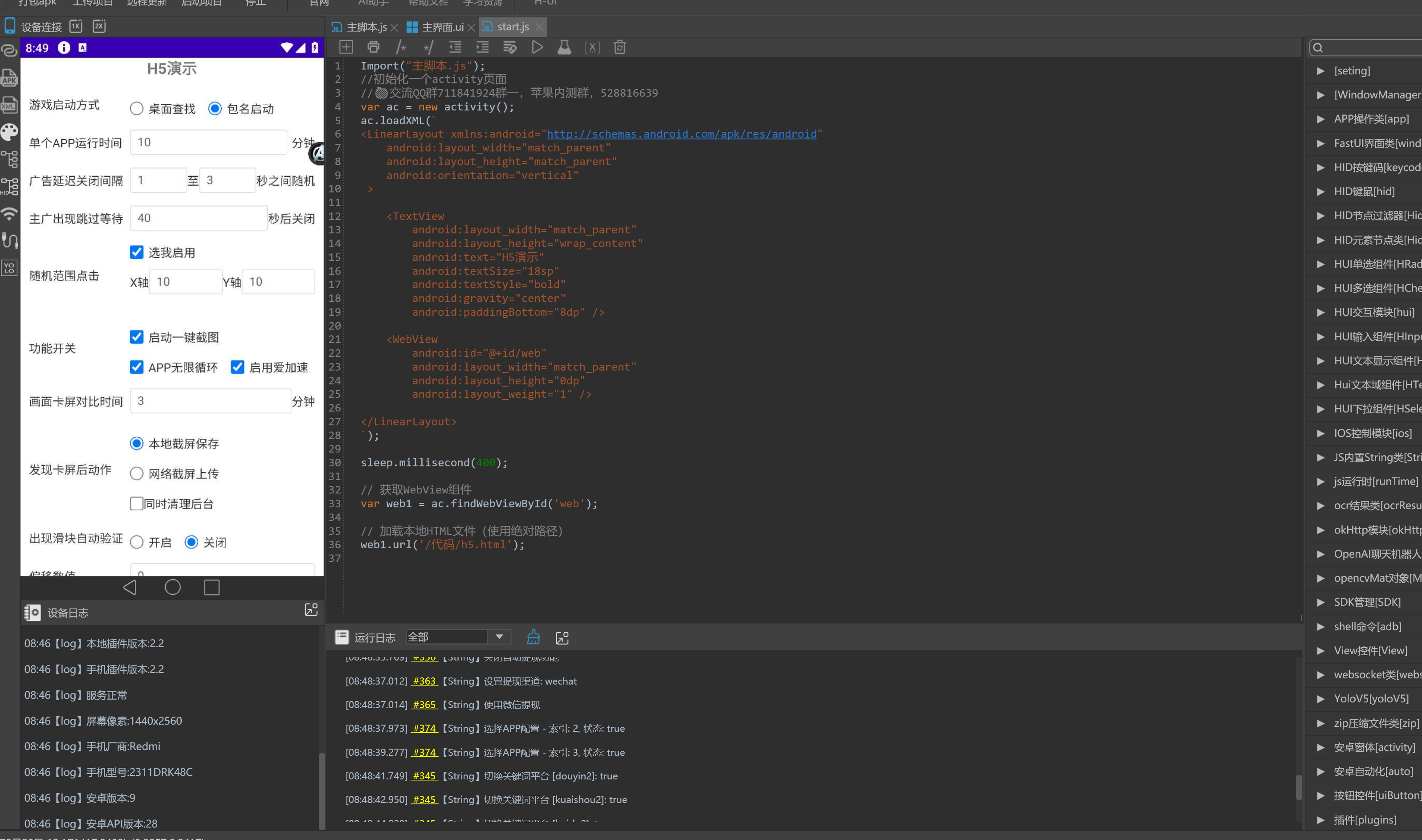The height and width of the screenshot is (840, 1422).
Task: Uncheck the 启动一键截图 checkbox
Action: (136, 337)
